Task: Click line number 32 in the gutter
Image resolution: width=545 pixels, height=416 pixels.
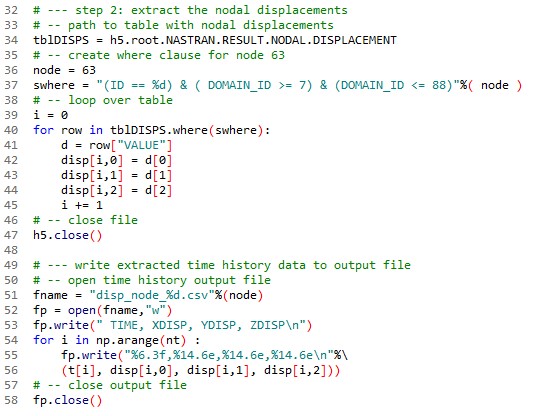Action: 11,10
